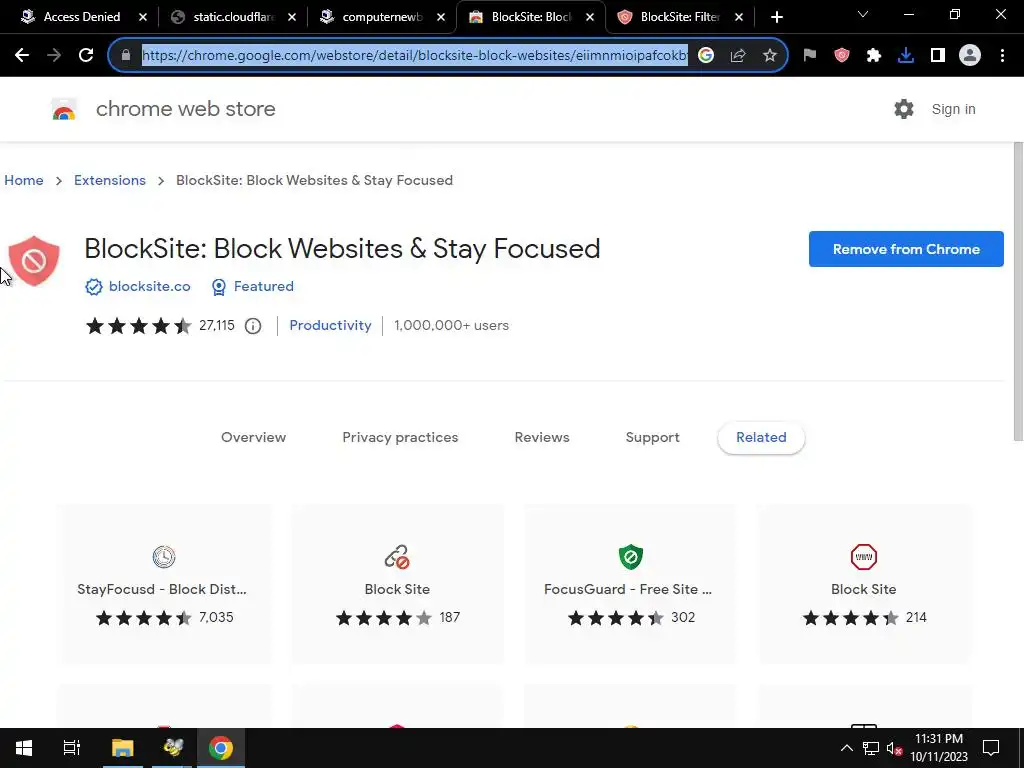This screenshot has width=1024, height=768.
Task: Click the Featured label text
Action: [x=264, y=287]
